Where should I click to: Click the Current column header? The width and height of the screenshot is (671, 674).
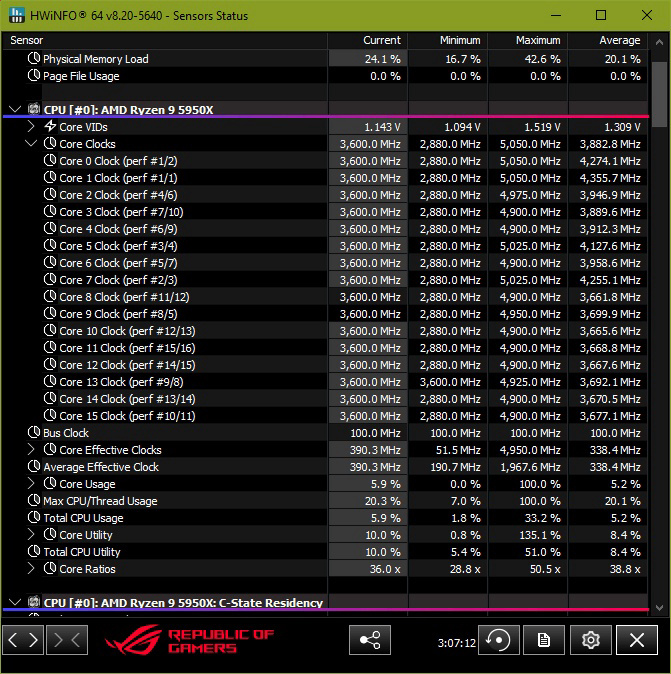[x=368, y=40]
